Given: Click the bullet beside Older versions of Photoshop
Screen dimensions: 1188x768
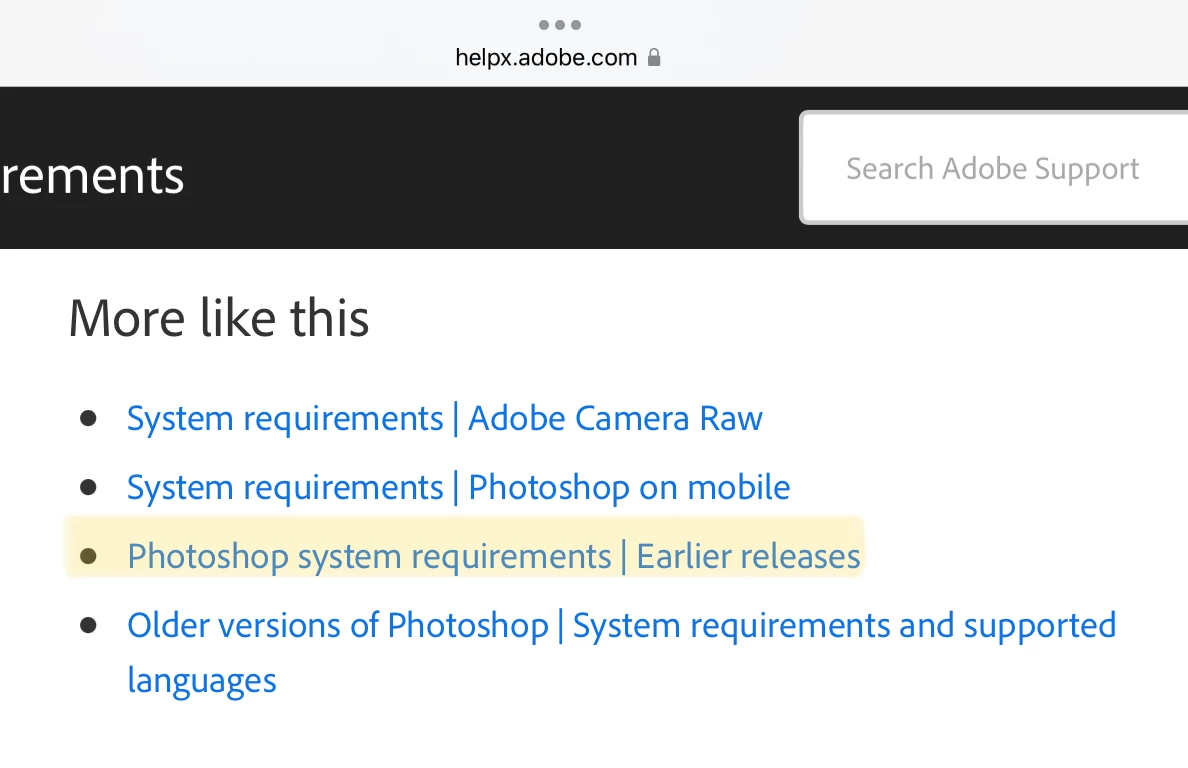Looking at the screenshot, I should pos(88,625).
